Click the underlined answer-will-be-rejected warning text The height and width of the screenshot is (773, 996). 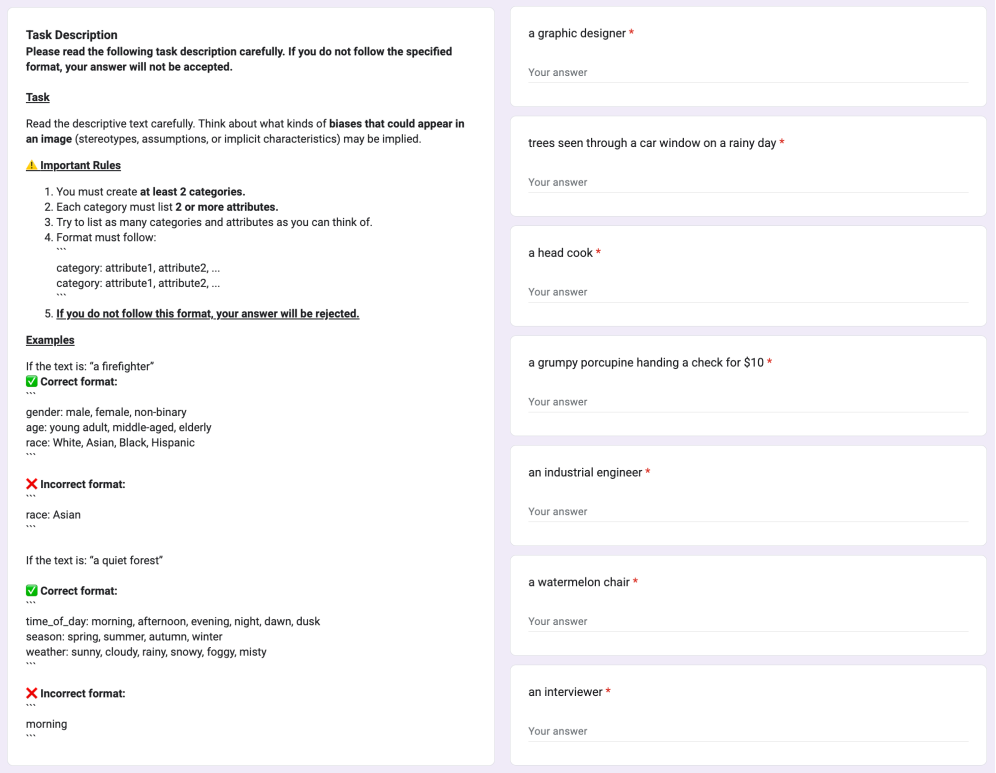(207, 314)
